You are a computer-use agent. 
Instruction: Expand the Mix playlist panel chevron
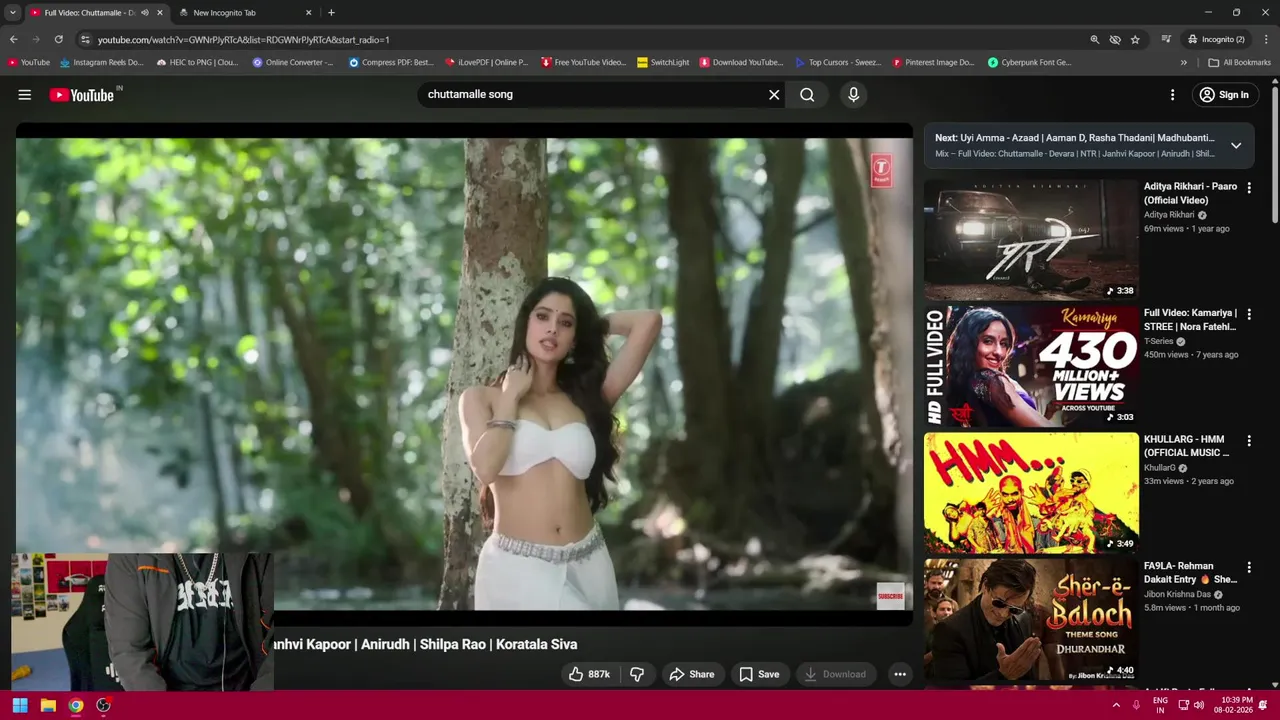[1236, 145]
